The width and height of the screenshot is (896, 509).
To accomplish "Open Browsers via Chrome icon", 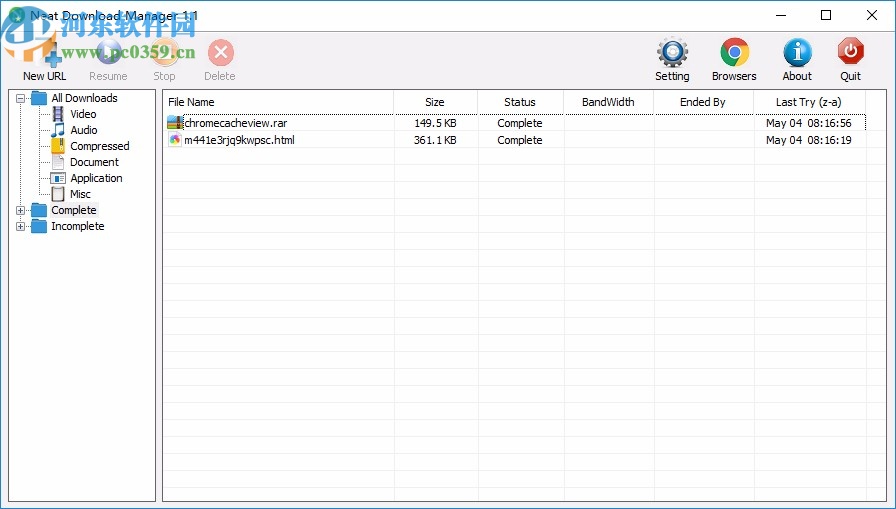I will tap(734, 53).
